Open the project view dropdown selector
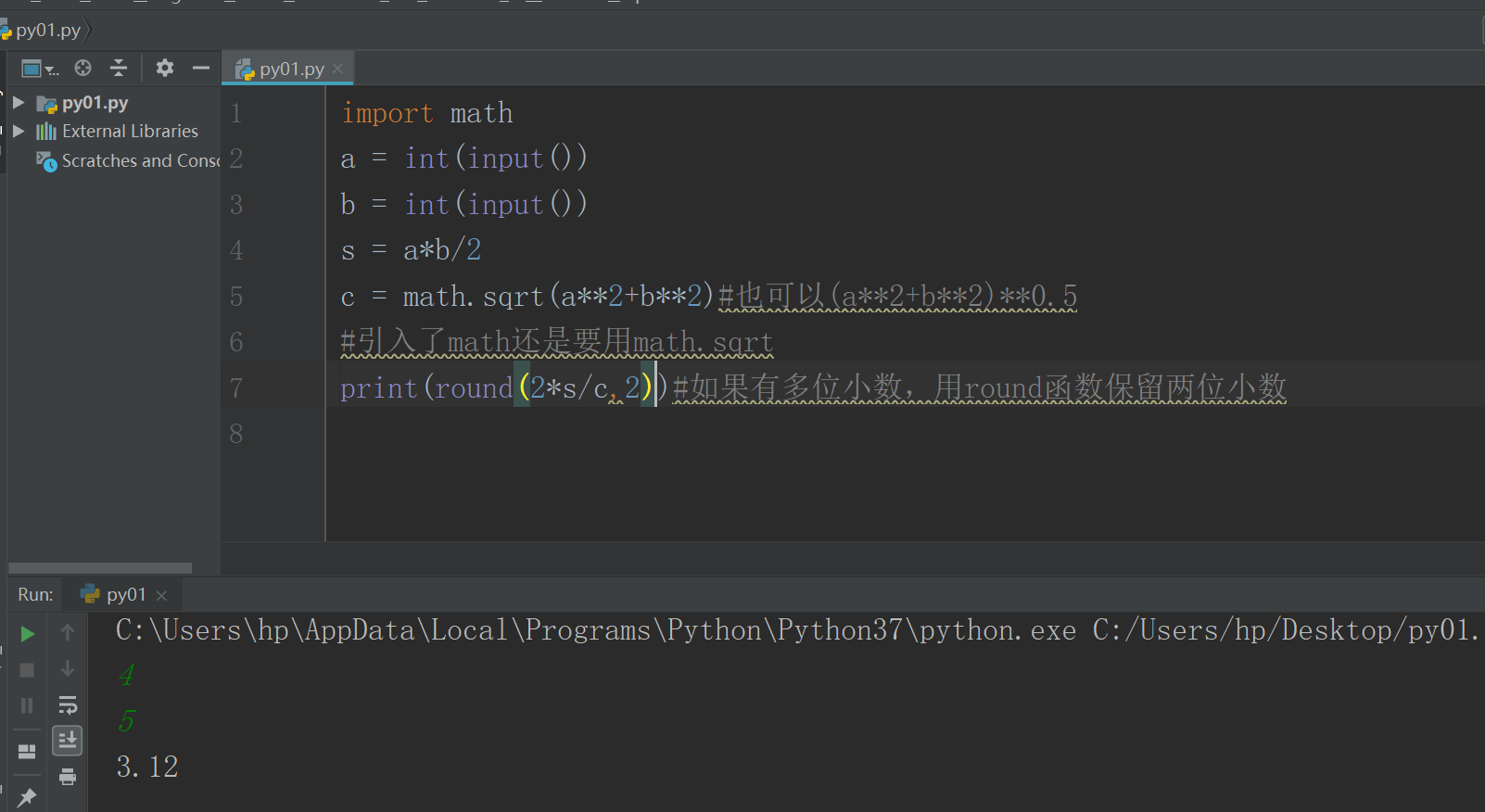This screenshot has width=1485, height=812. [39, 69]
